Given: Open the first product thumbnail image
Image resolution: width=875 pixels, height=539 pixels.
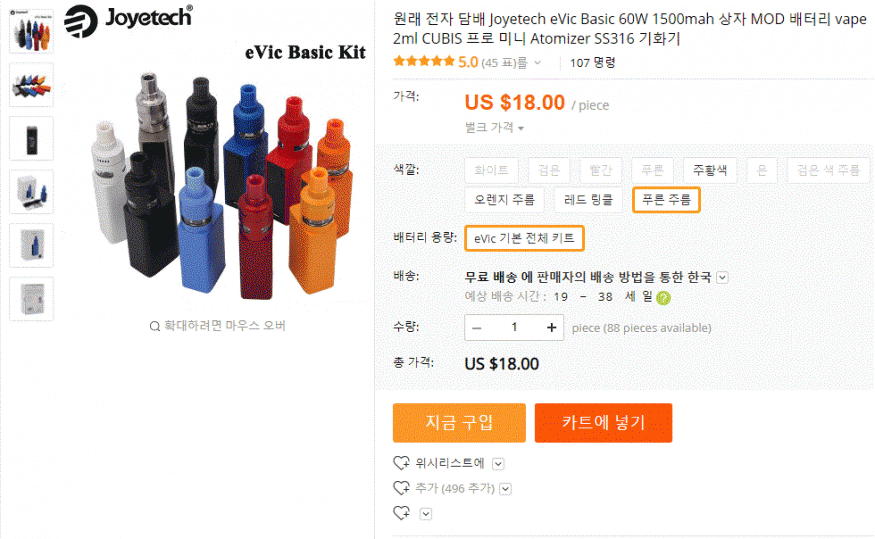Looking at the screenshot, I should point(31,31).
